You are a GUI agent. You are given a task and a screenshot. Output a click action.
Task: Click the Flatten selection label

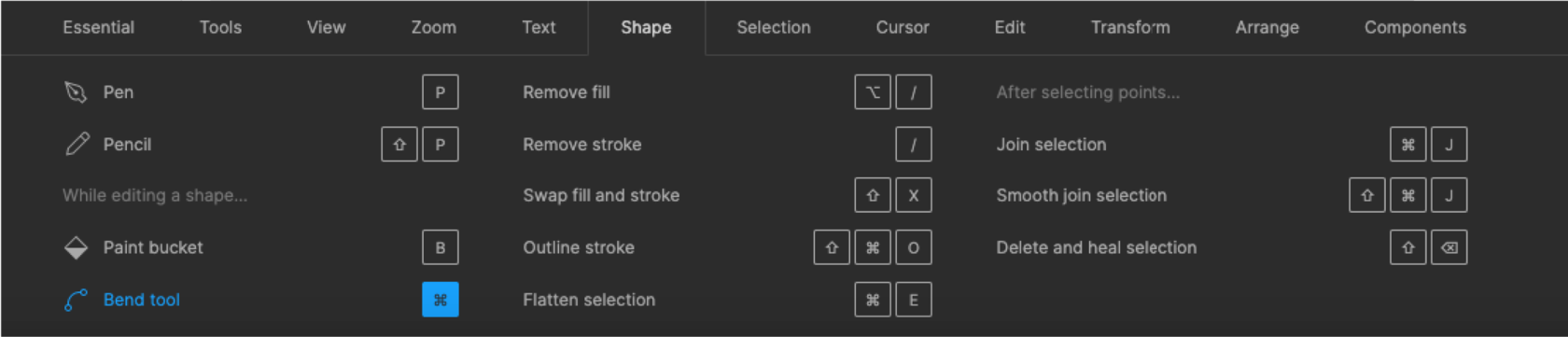coord(589,300)
